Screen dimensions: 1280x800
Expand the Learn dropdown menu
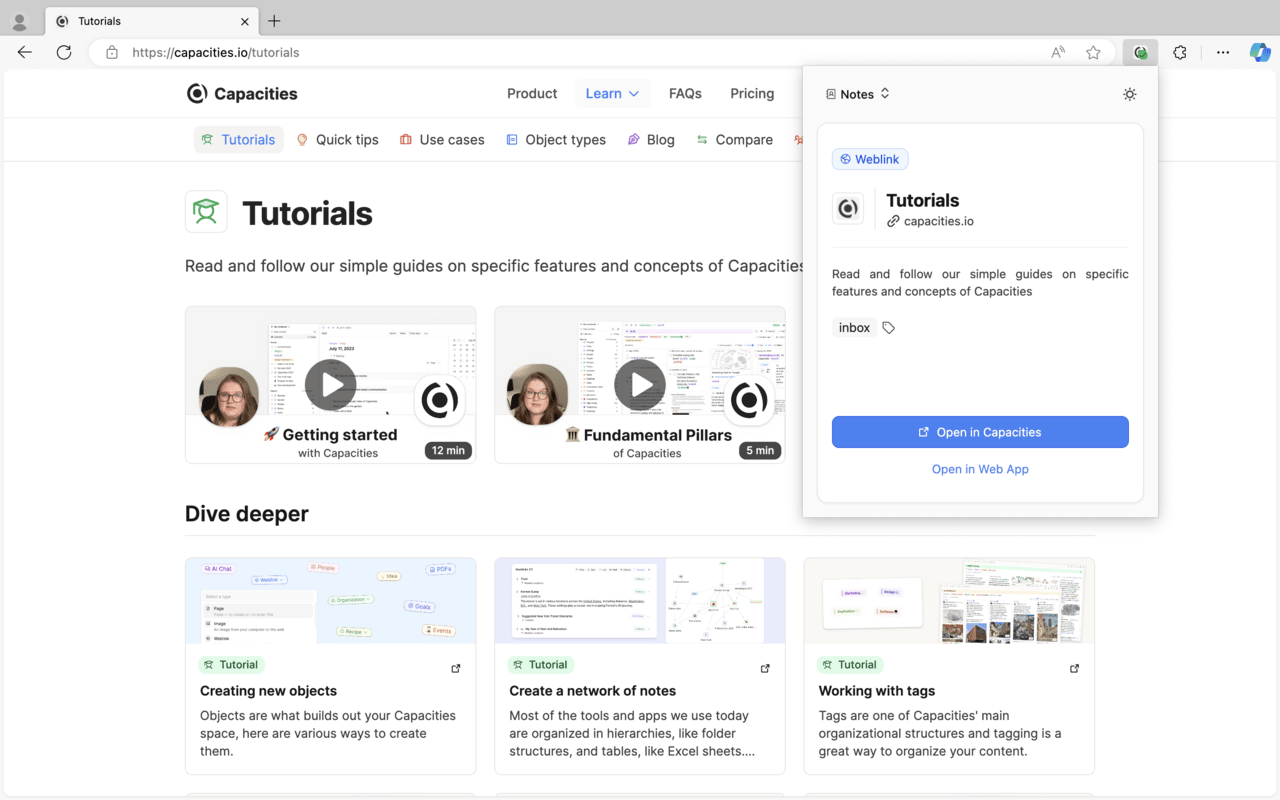pos(612,94)
